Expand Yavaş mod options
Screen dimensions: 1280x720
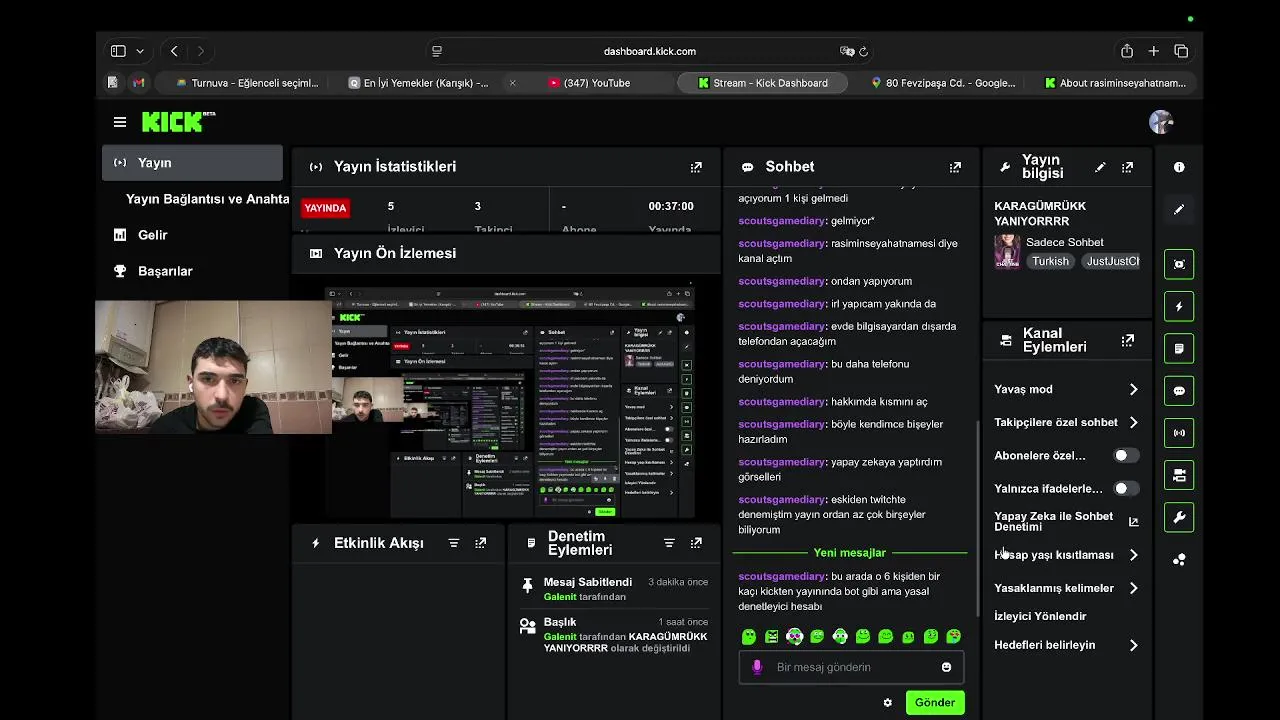coord(1066,389)
